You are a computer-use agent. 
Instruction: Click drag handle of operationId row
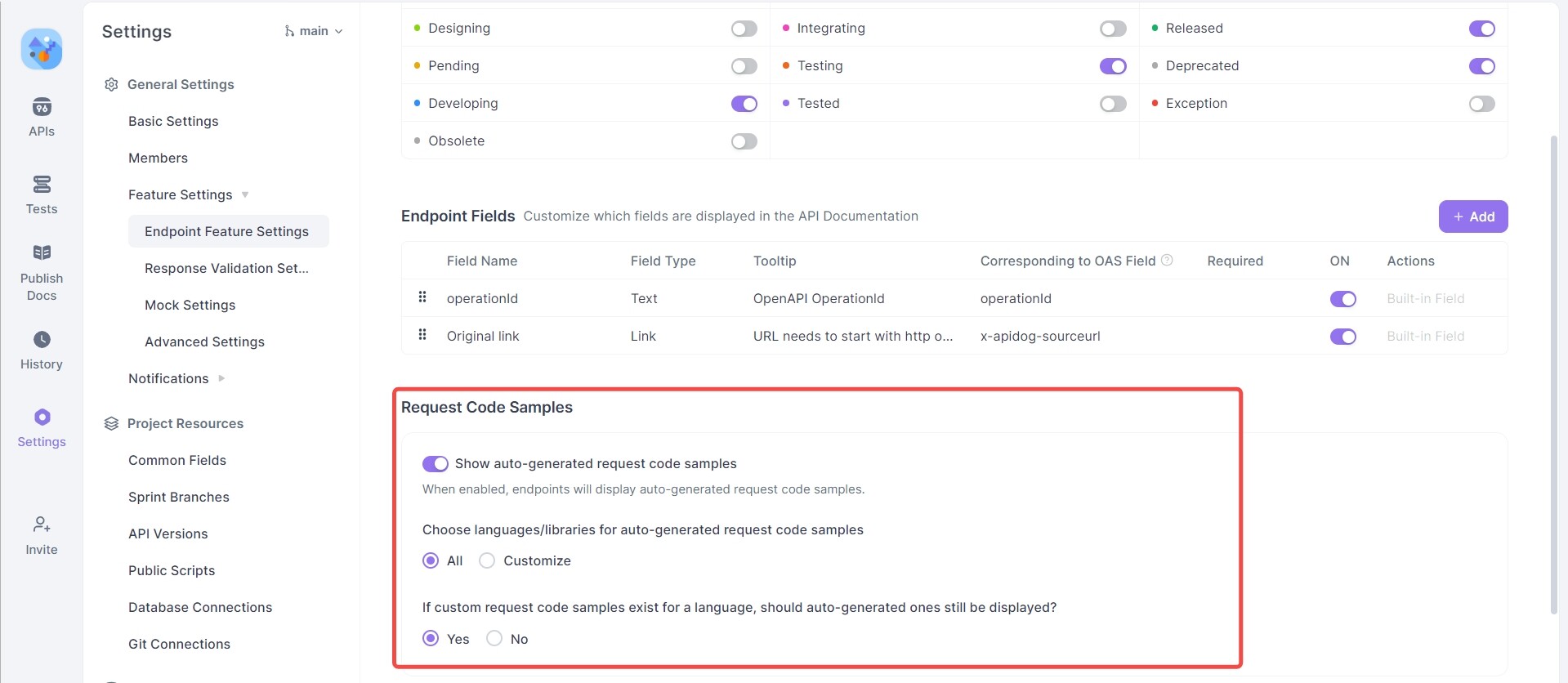pyautogui.click(x=422, y=297)
